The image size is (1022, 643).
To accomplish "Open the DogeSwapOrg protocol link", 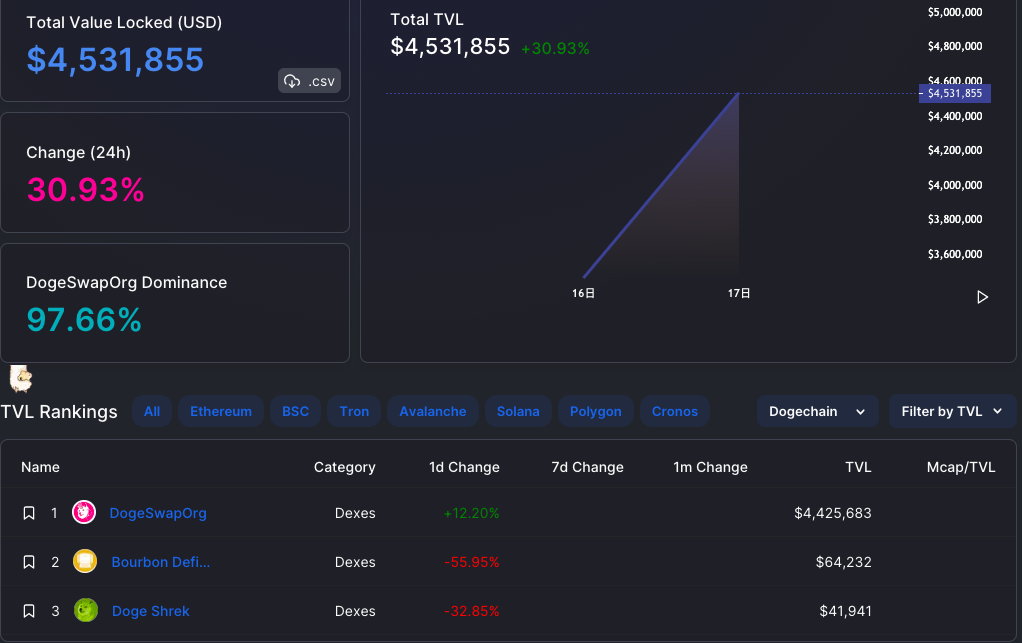I will point(158,513).
